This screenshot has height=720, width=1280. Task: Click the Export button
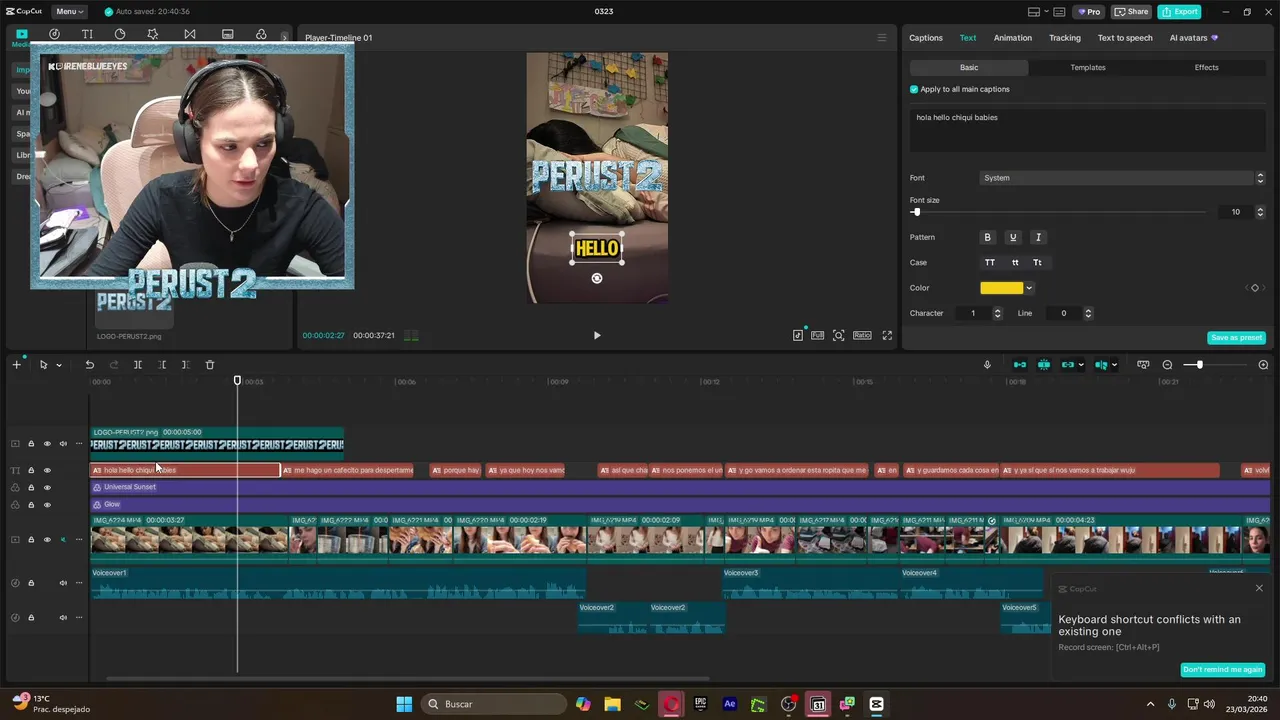point(1180,12)
